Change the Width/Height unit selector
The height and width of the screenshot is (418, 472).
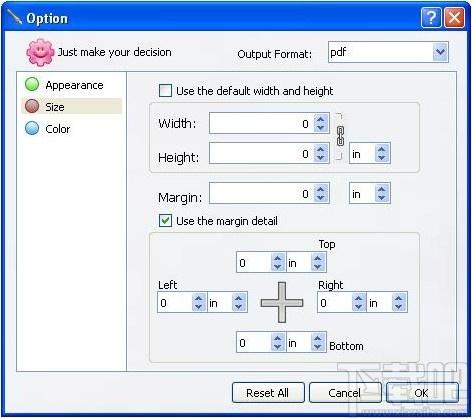[370, 154]
